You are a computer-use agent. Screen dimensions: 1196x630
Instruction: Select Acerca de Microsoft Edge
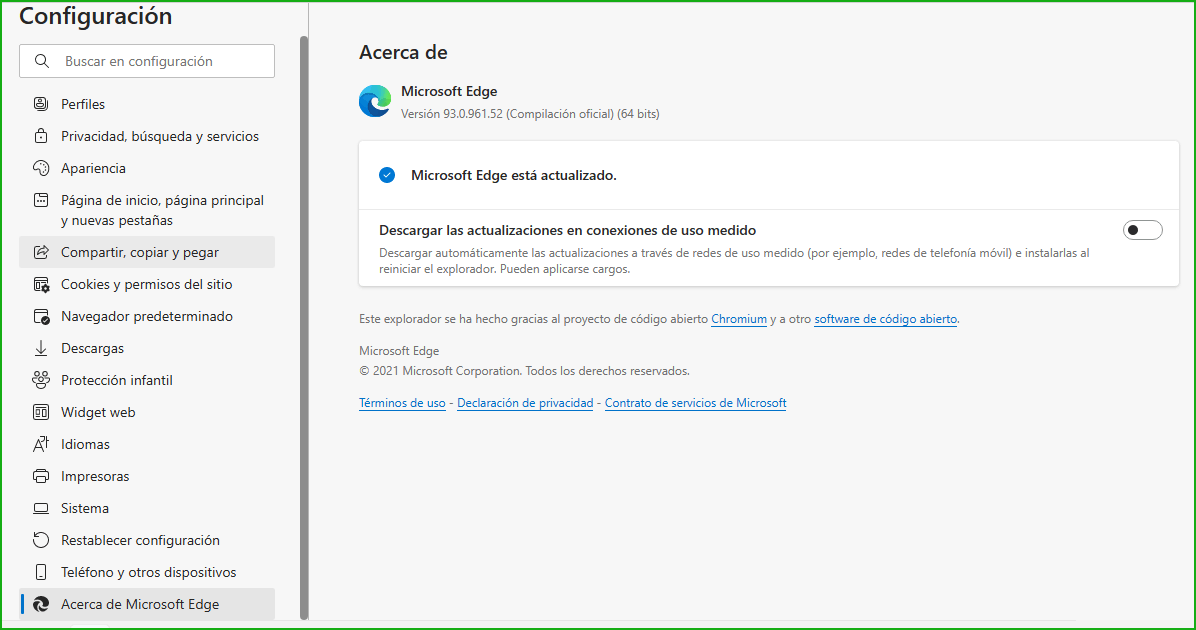146,604
